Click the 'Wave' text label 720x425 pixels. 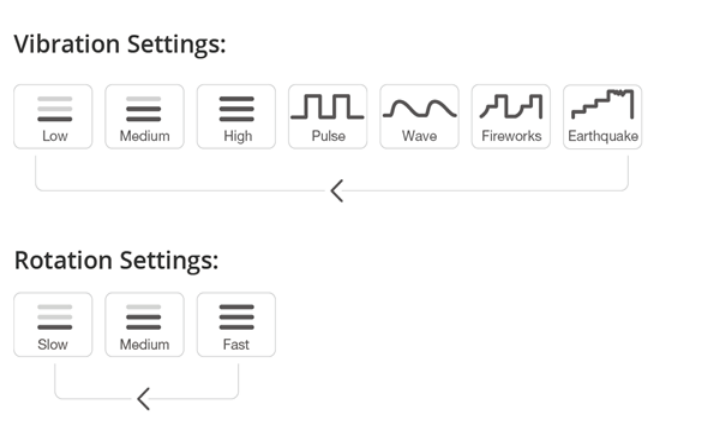tap(420, 136)
